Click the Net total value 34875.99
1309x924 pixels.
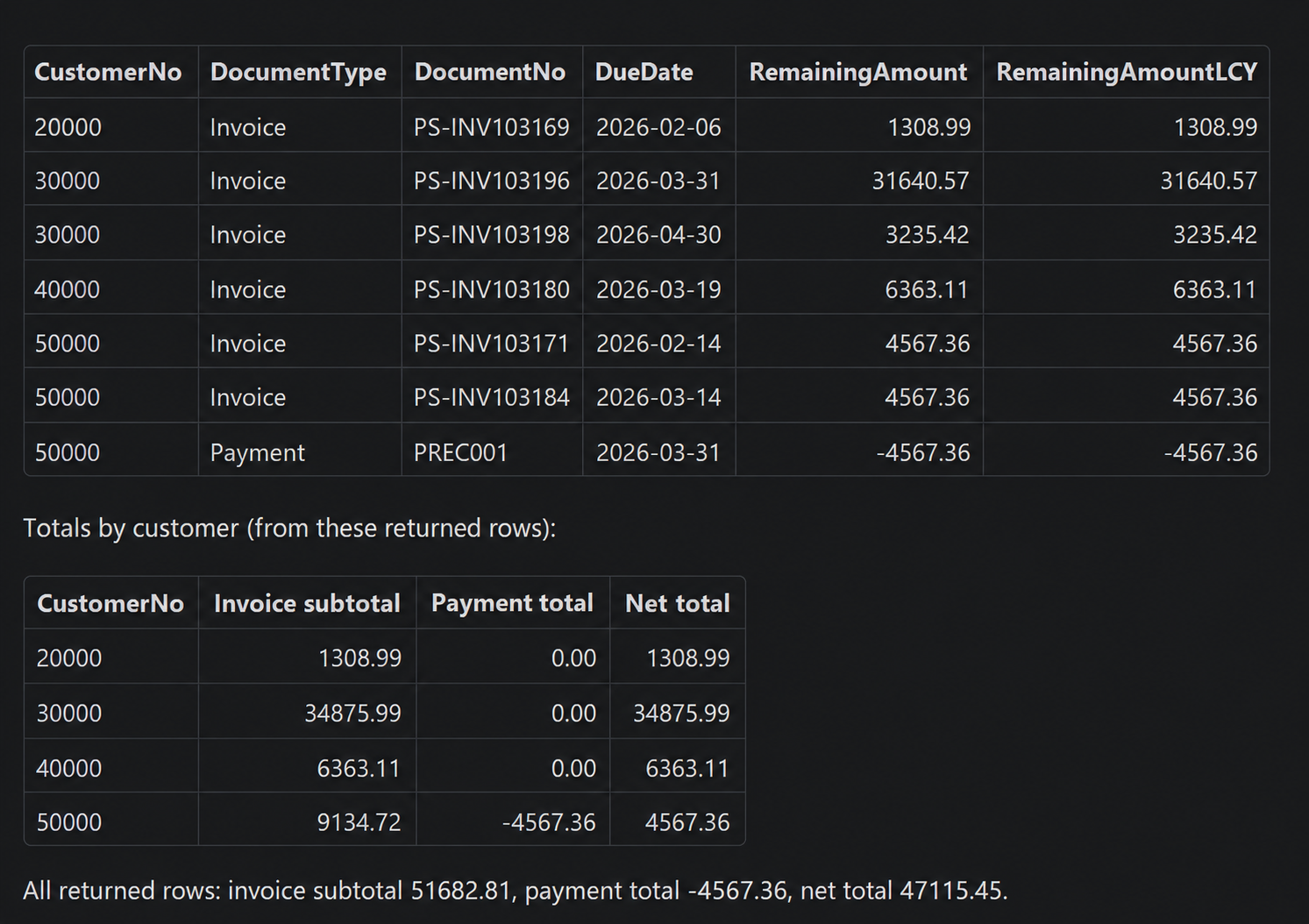pos(681,713)
